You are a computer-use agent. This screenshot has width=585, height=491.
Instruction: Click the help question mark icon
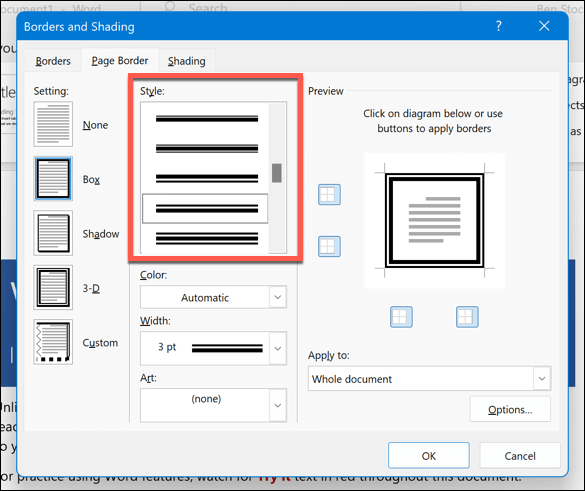click(x=498, y=26)
